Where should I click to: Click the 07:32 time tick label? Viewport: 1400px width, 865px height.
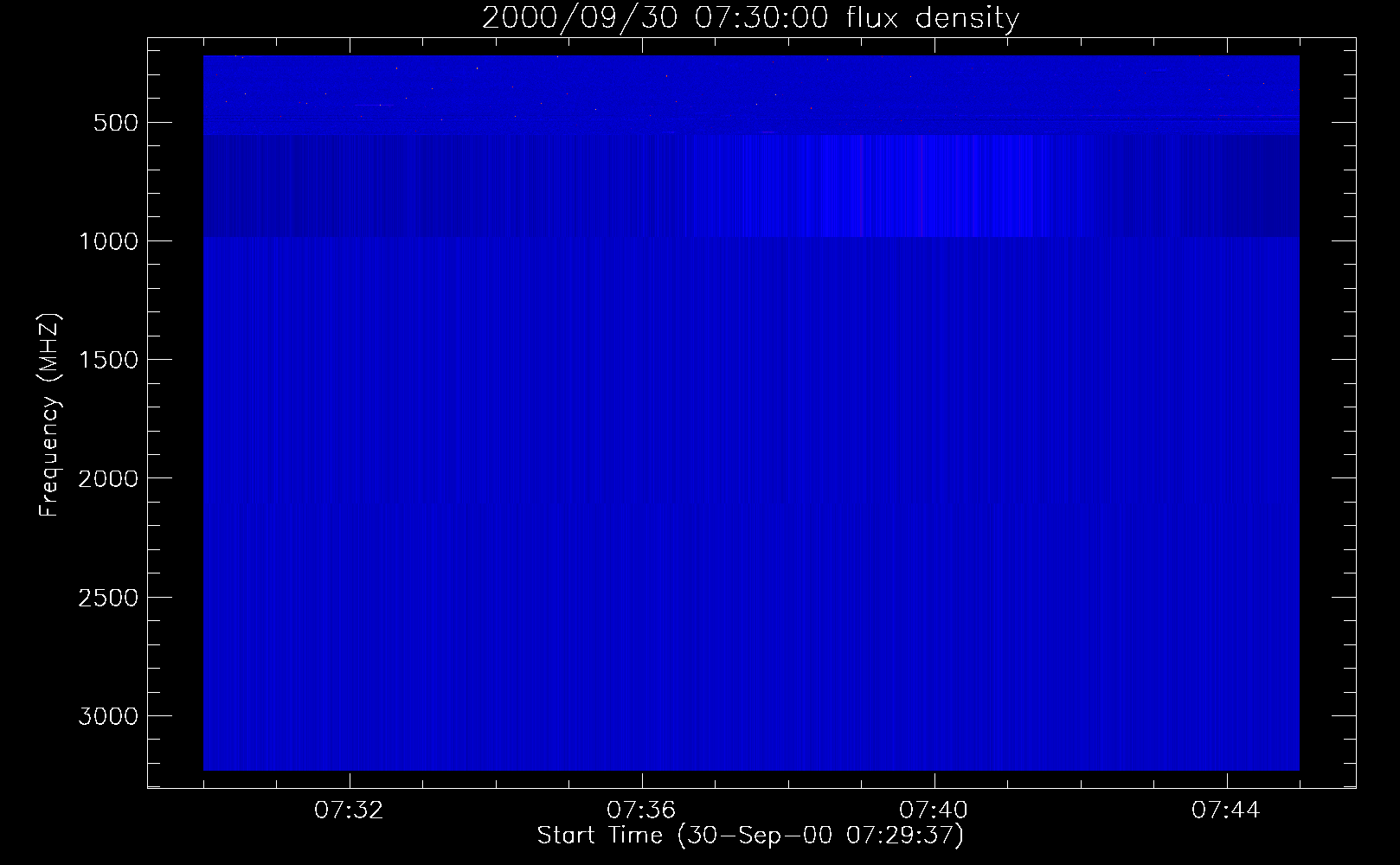point(349,811)
